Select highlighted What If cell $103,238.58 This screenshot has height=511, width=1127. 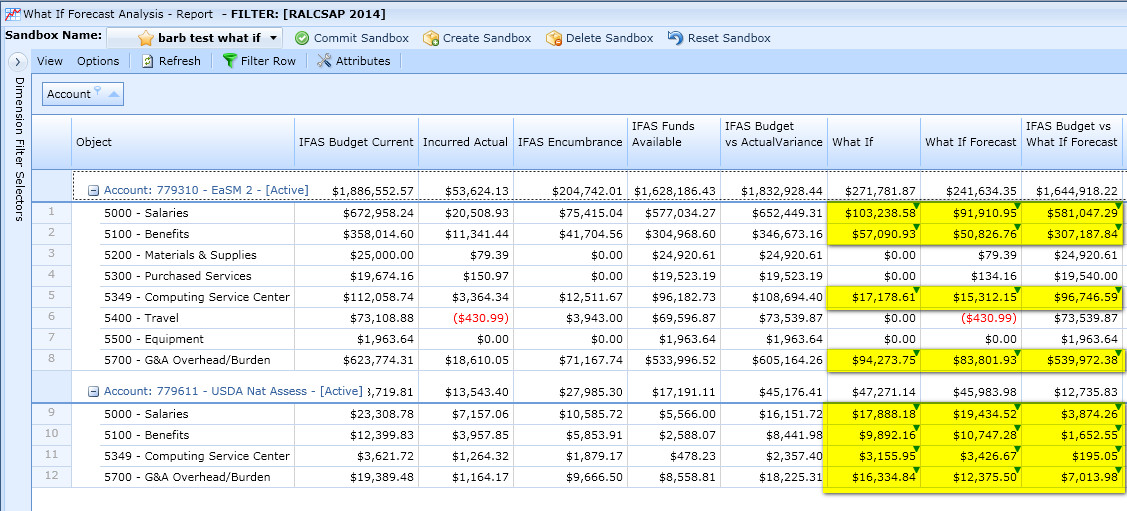[x=874, y=213]
